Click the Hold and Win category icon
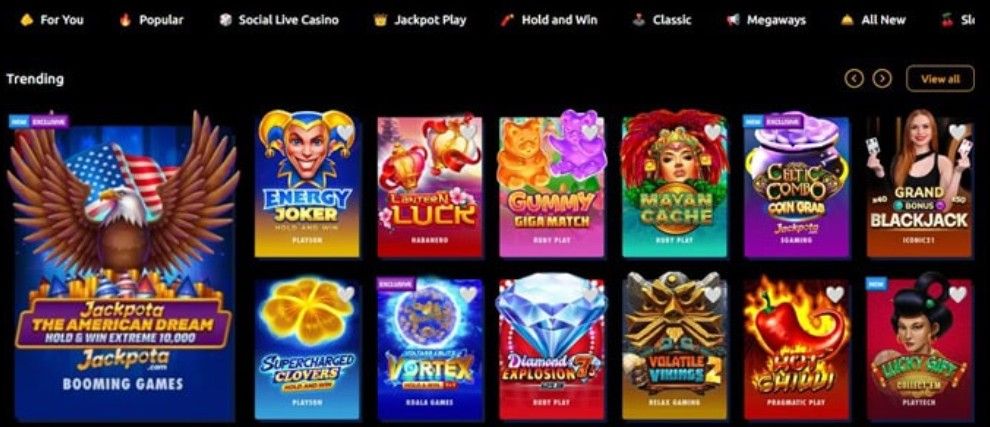 tap(507, 20)
